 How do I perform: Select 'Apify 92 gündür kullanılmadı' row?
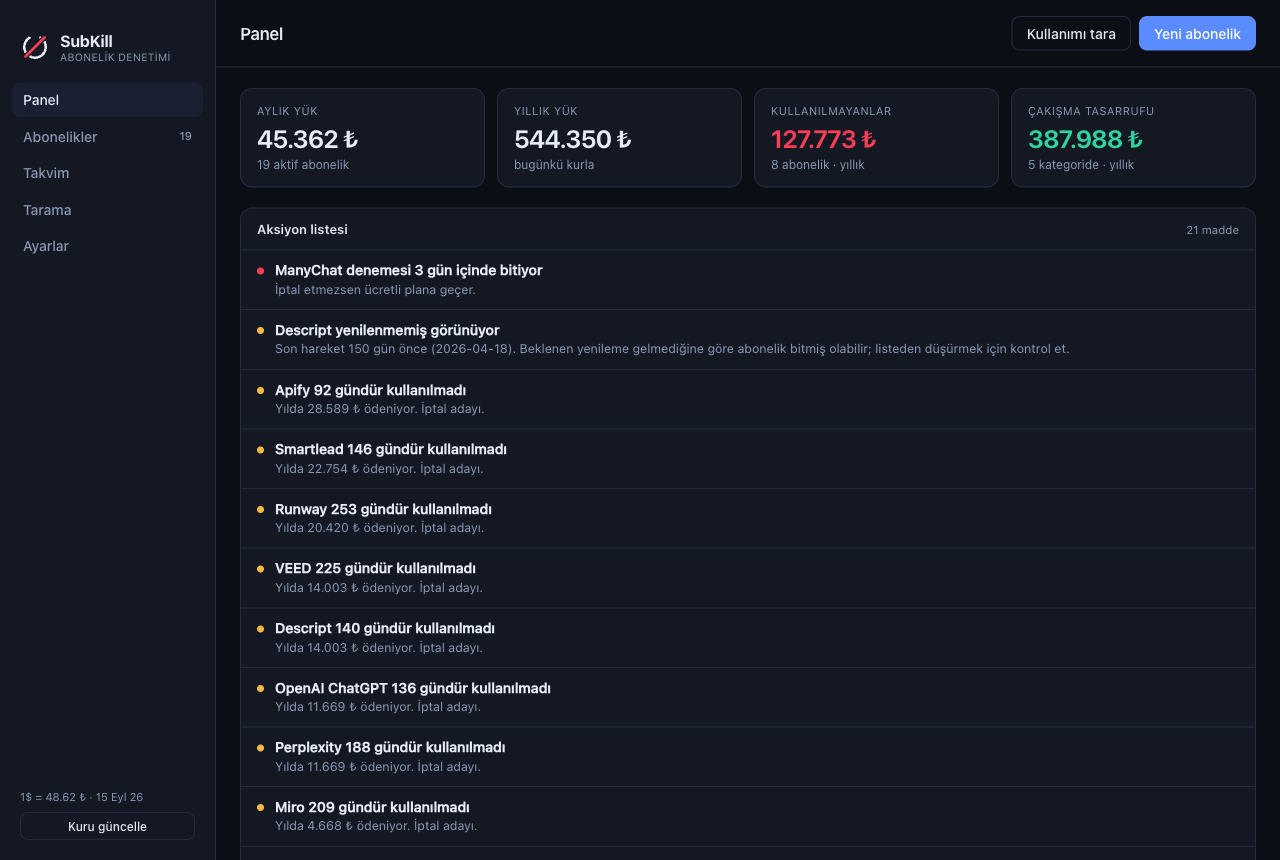point(748,399)
